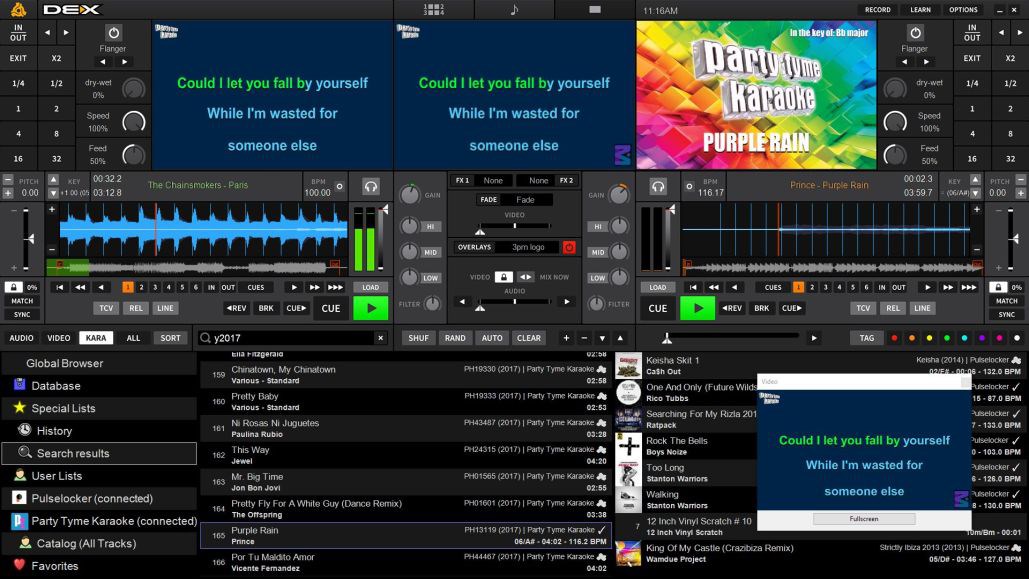Enable SYNC on the left deck

point(22,315)
